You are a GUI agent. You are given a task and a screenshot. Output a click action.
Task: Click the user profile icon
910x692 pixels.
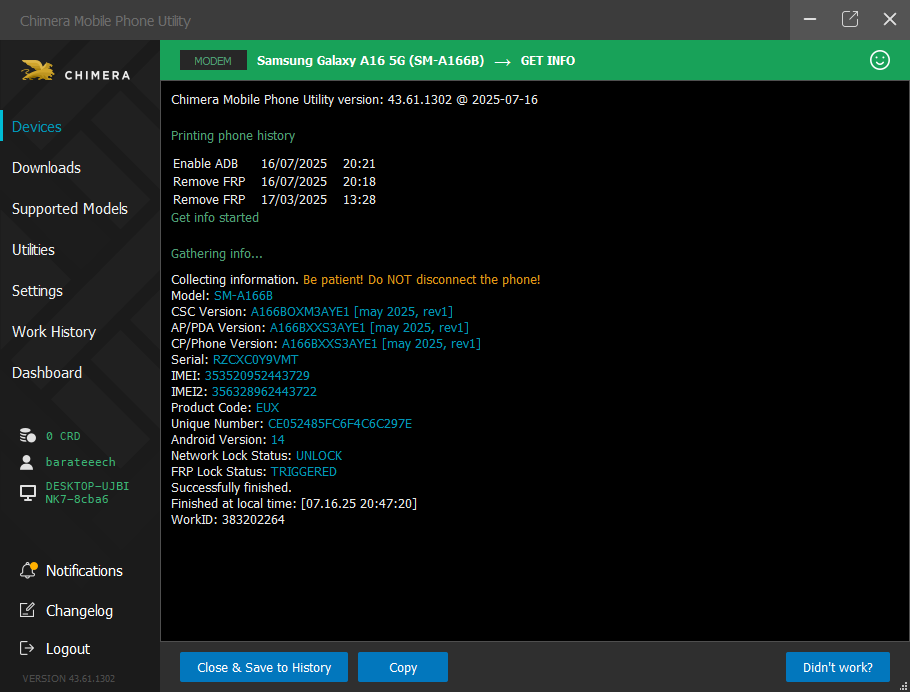tap(27, 462)
